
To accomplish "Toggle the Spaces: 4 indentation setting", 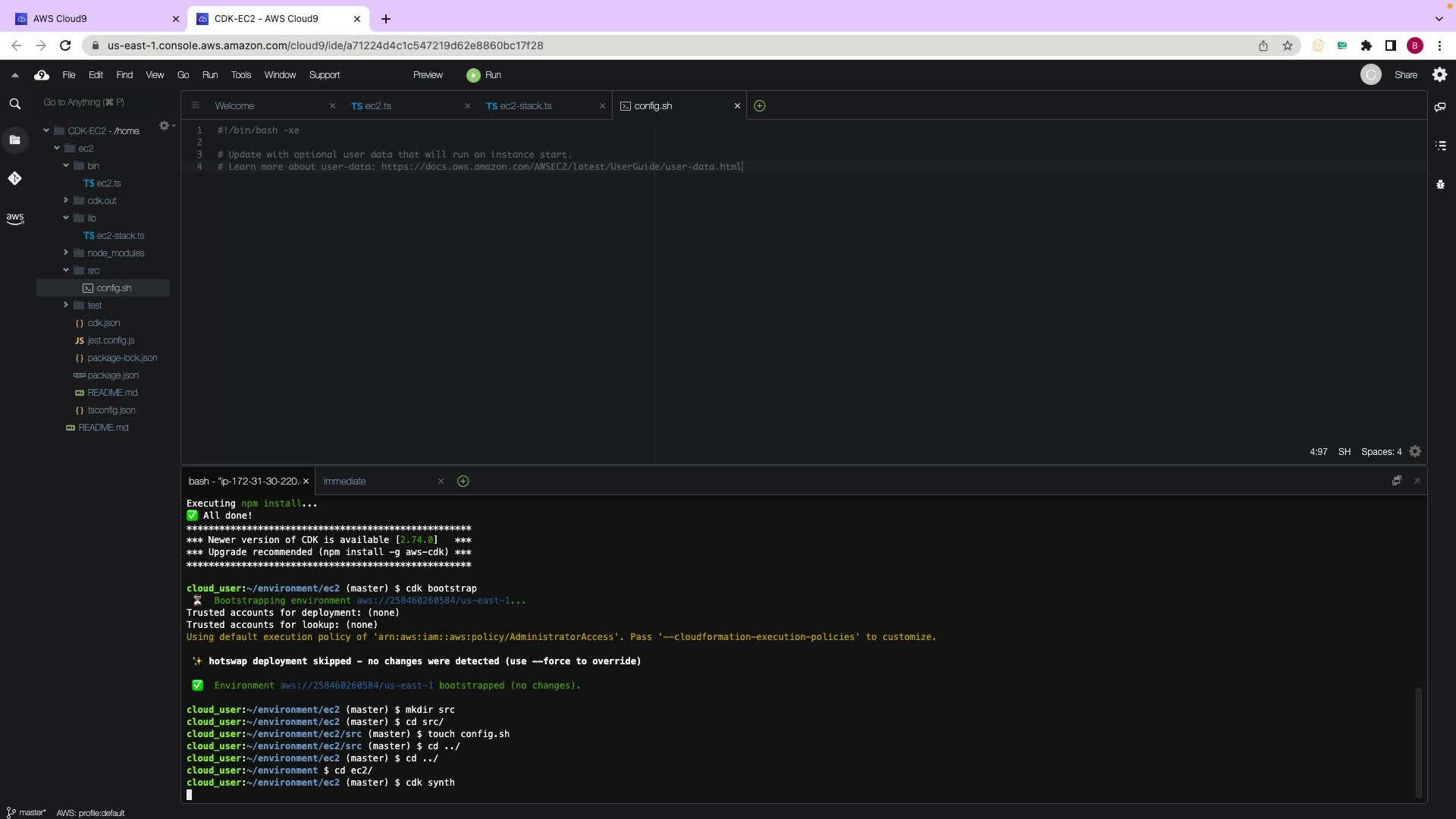I will click(1381, 452).
